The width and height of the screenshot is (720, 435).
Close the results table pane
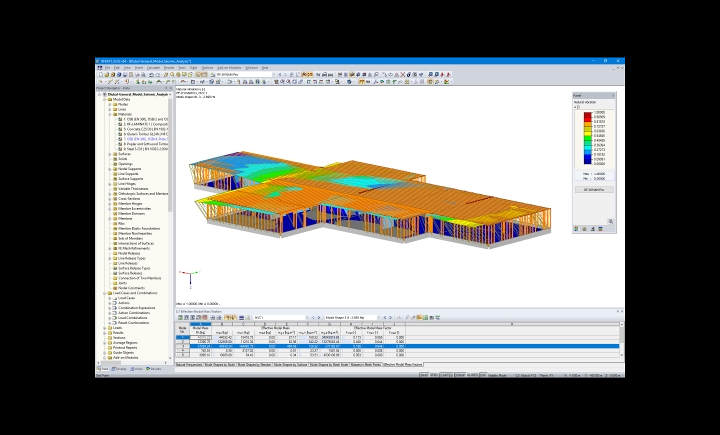[622, 311]
